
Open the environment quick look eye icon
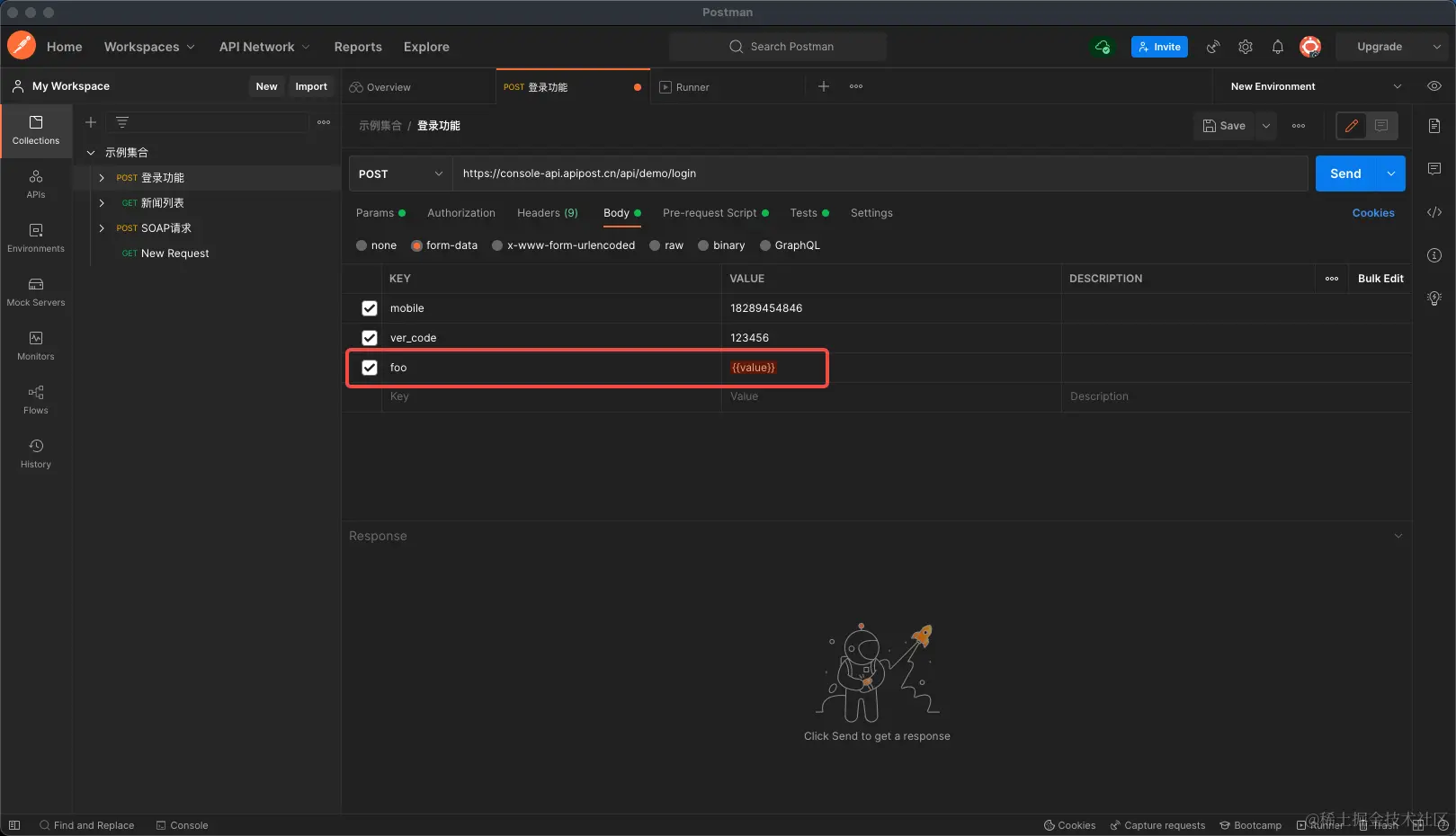[x=1434, y=86]
